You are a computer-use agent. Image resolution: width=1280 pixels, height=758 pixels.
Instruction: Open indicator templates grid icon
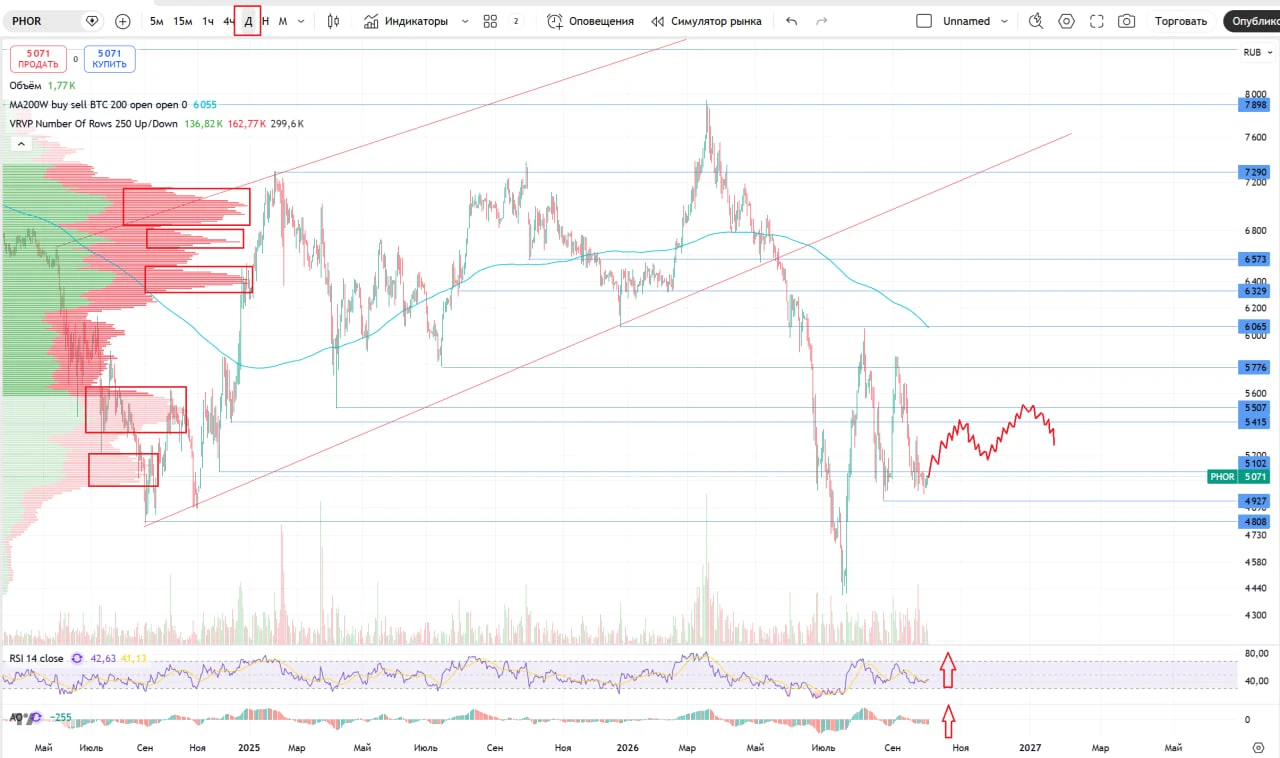click(x=490, y=21)
